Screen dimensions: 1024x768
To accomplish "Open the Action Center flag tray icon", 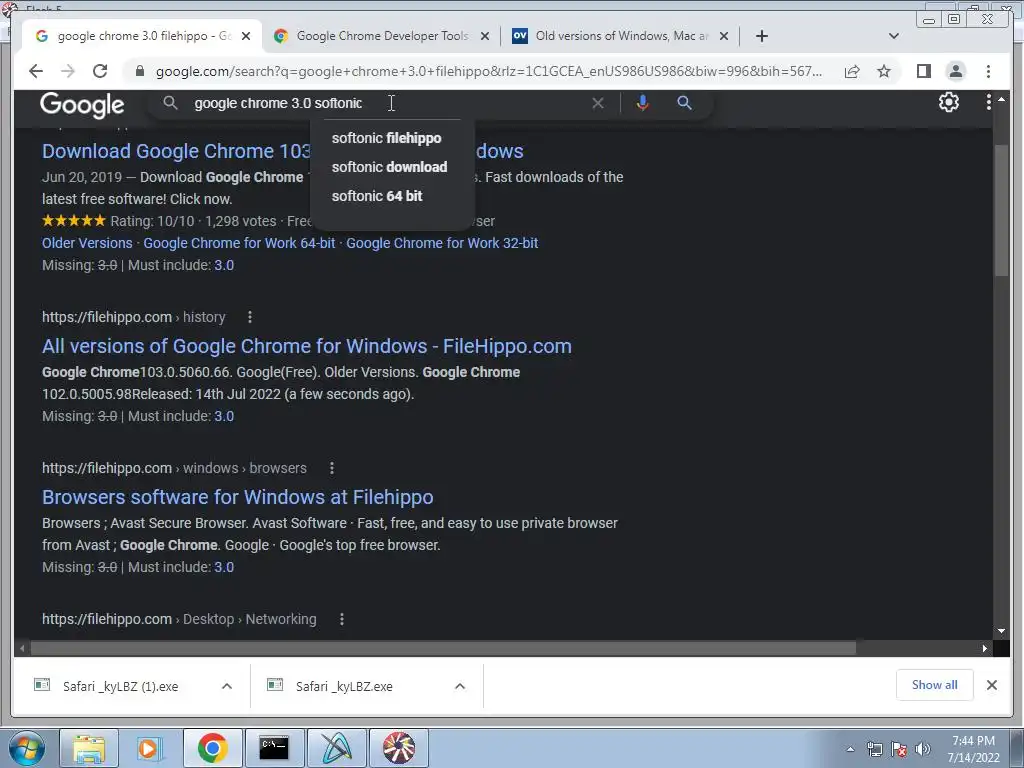I will tap(899, 749).
